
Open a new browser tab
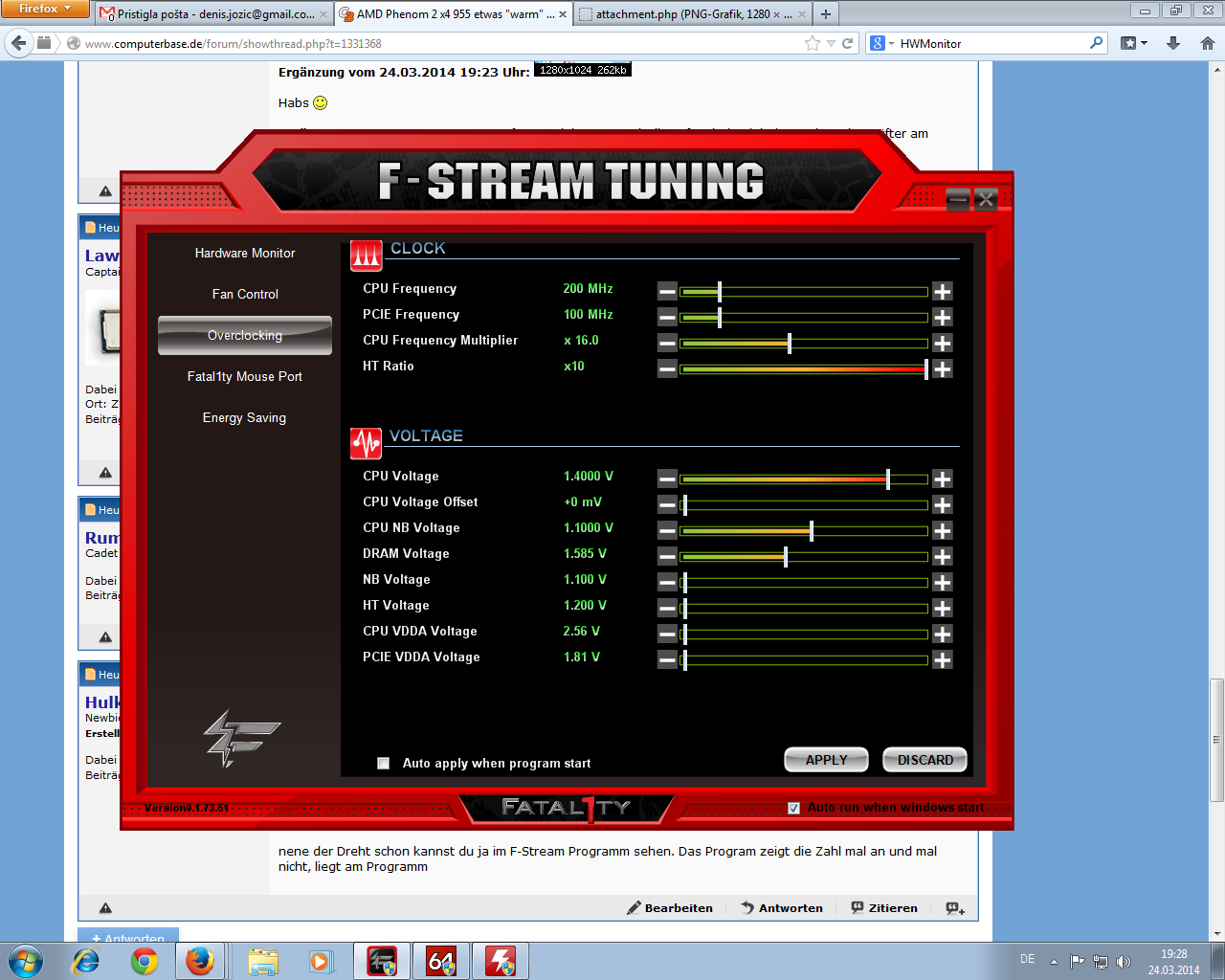[x=826, y=14]
